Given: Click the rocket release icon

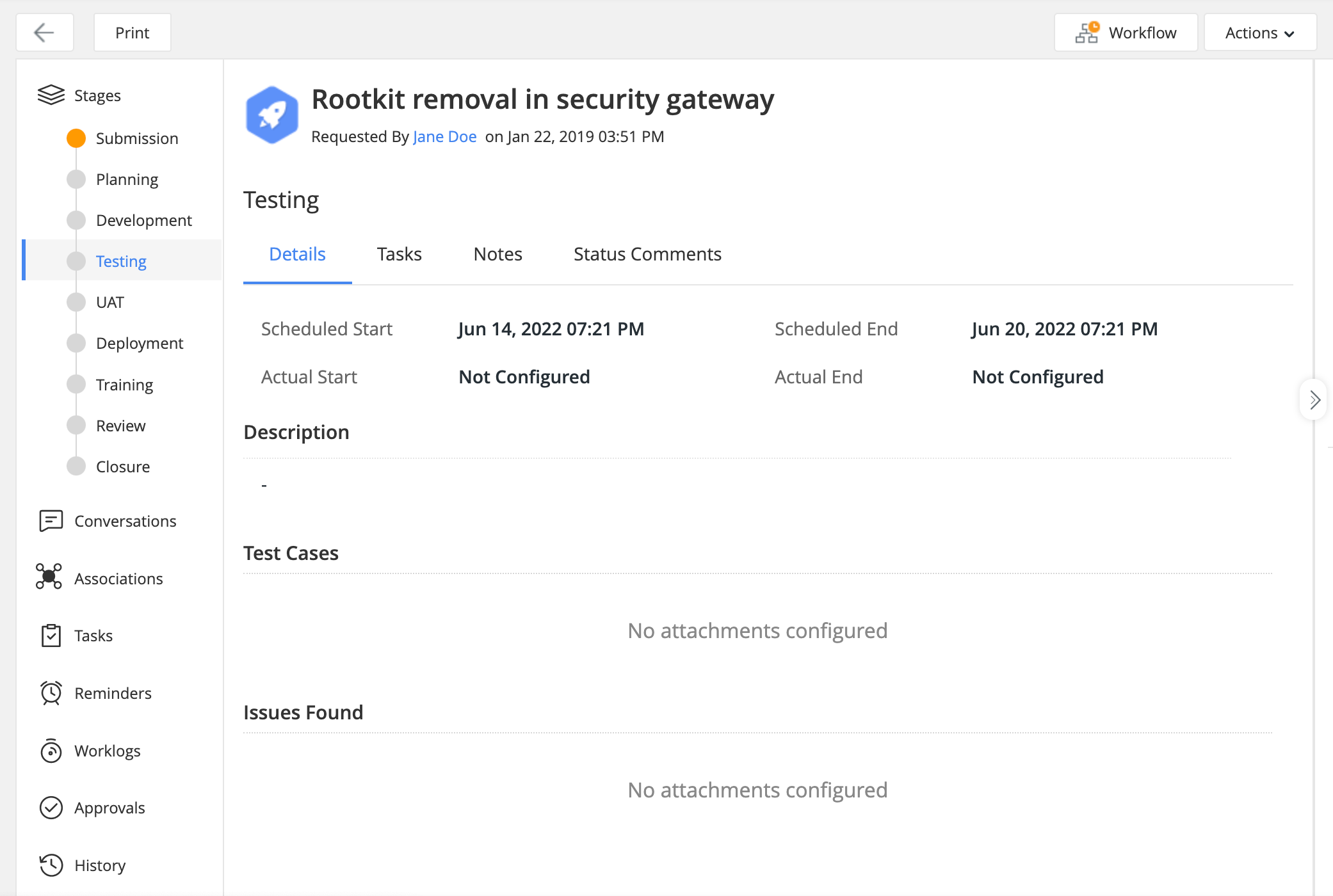Looking at the screenshot, I should 272,115.
